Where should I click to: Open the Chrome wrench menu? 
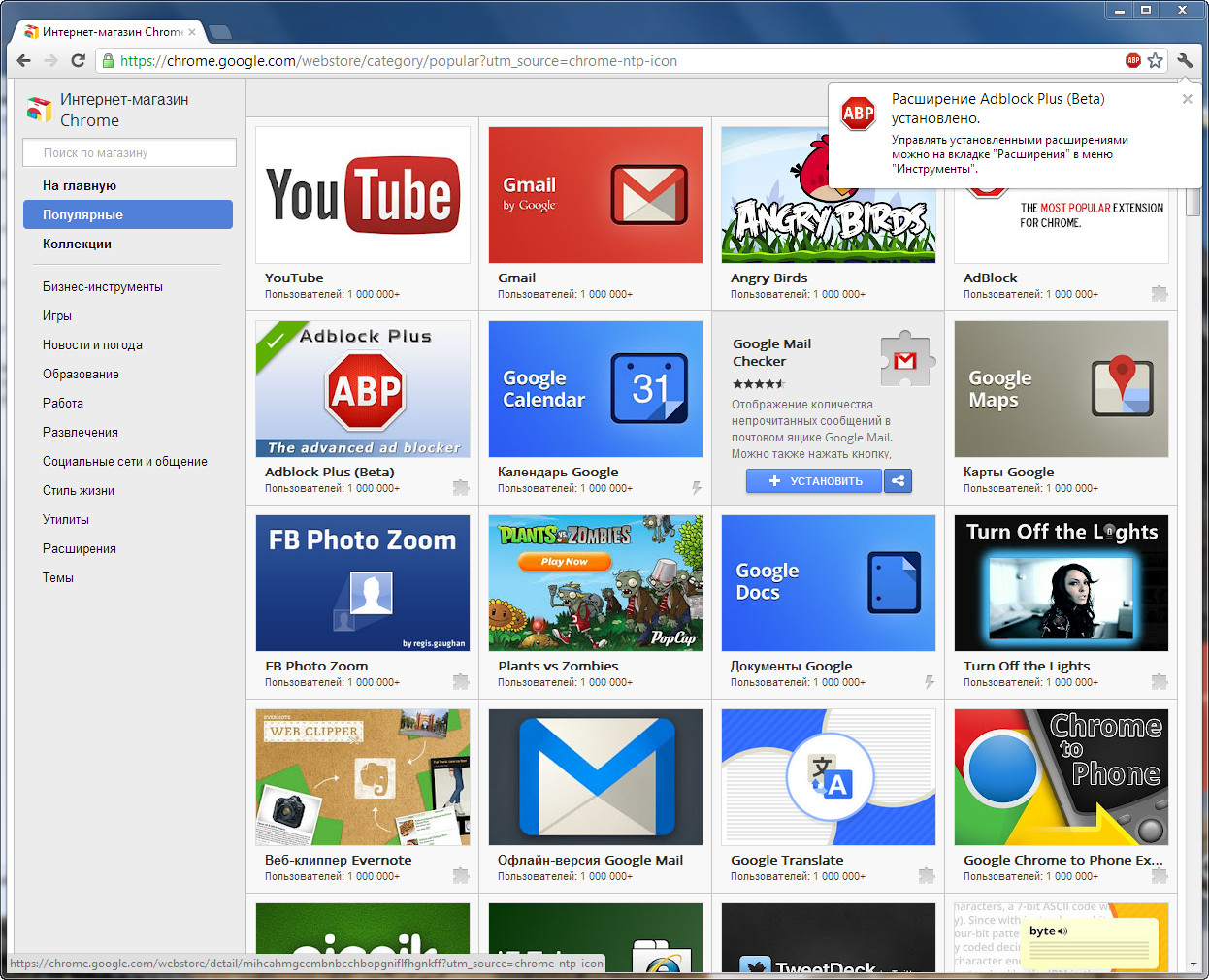coord(1185,60)
